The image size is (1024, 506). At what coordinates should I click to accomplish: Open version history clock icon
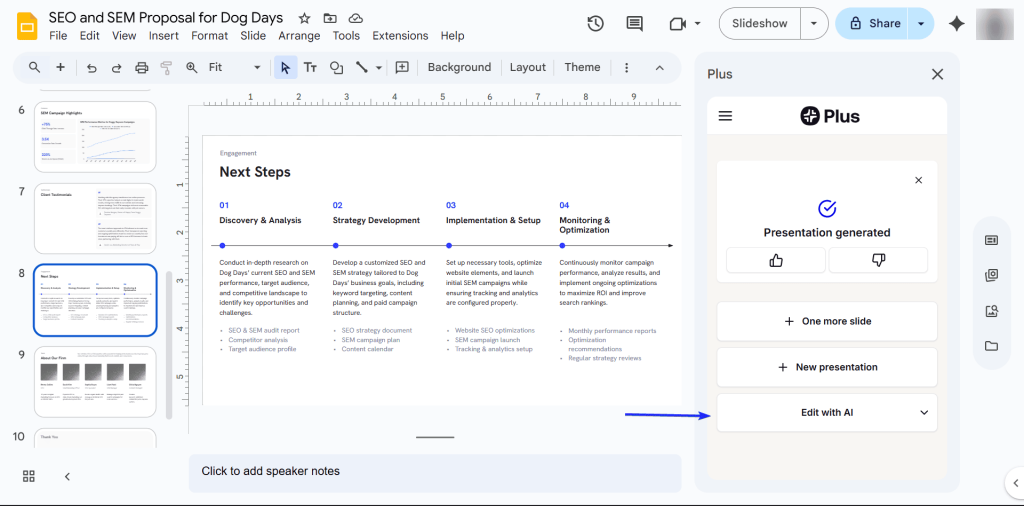click(595, 24)
